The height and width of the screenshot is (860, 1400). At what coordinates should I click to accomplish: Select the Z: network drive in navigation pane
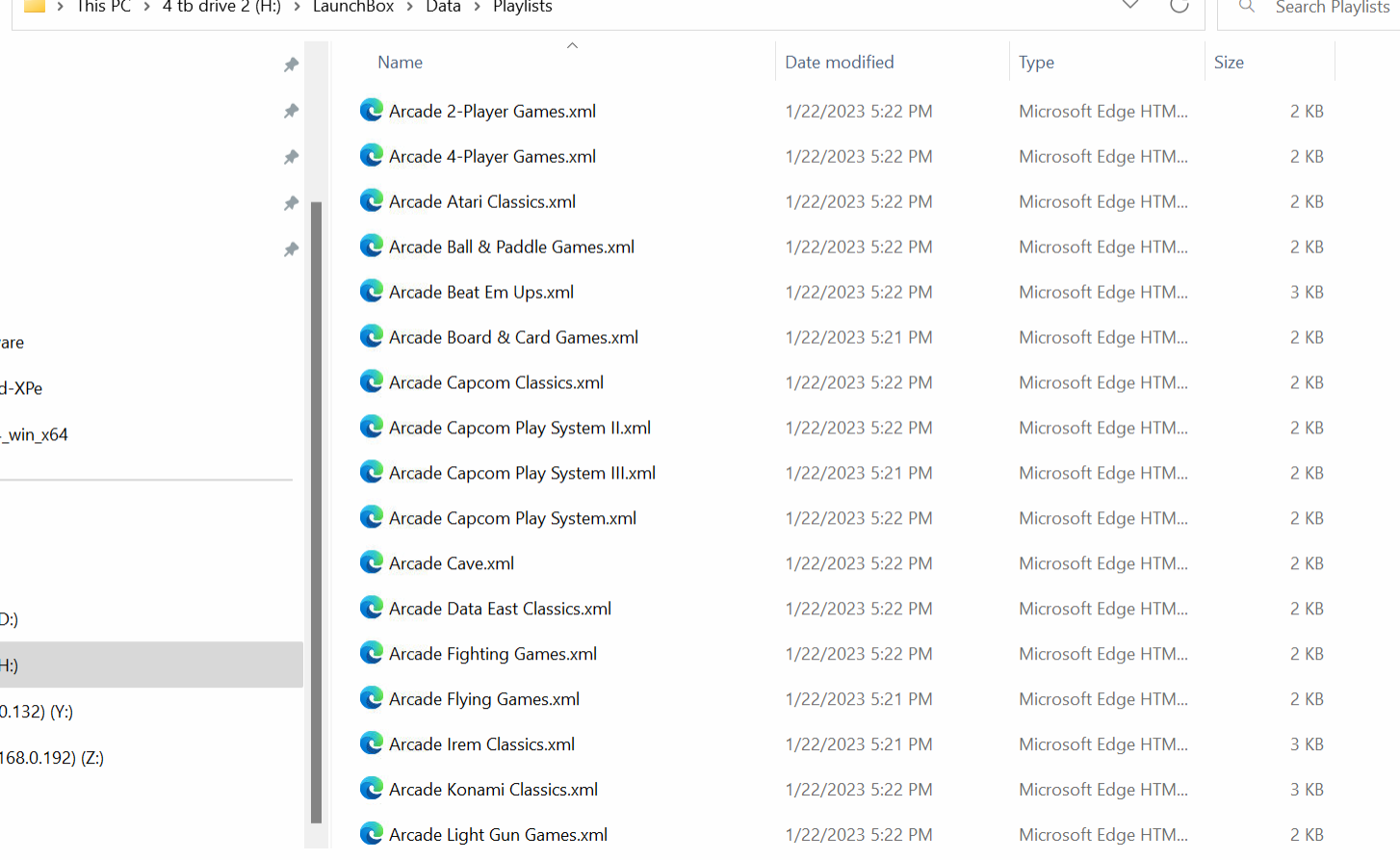[52, 757]
